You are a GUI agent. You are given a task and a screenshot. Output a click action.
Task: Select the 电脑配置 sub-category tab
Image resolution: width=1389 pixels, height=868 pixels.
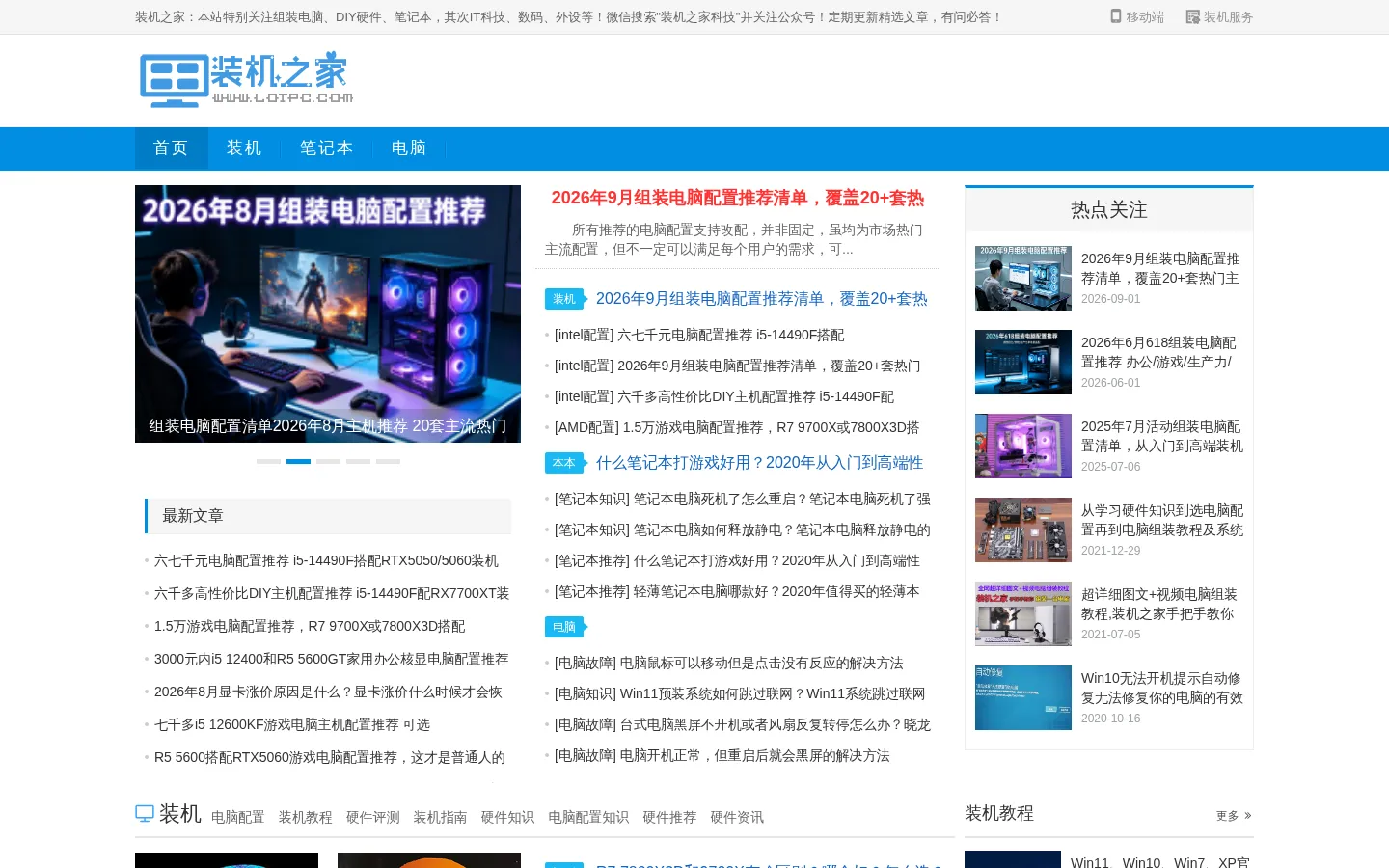click(x=237, y=818)
